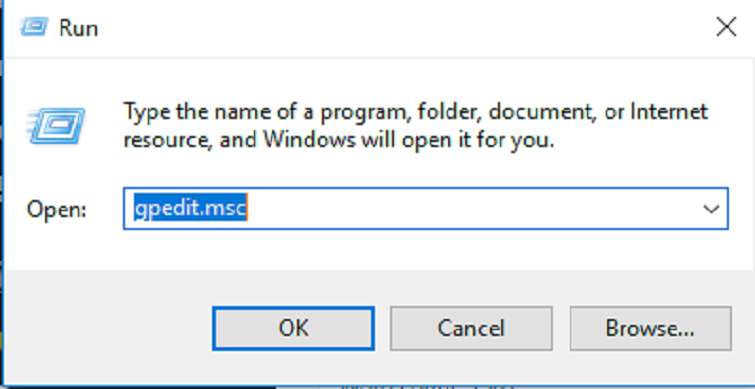Cancel the Run dialog

(471, 328)
